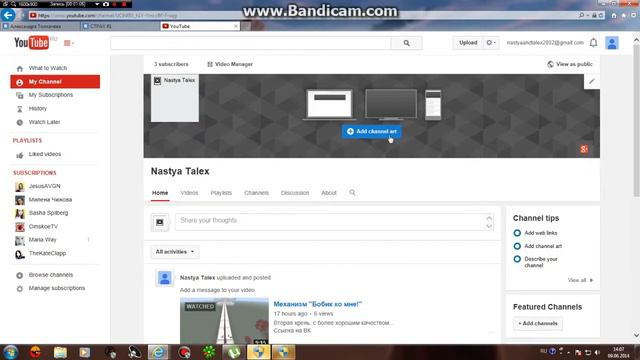Click Manage subscriptions
Image resolution: width=640 pixels, height=360 pixels.
(x=57, y=288)
